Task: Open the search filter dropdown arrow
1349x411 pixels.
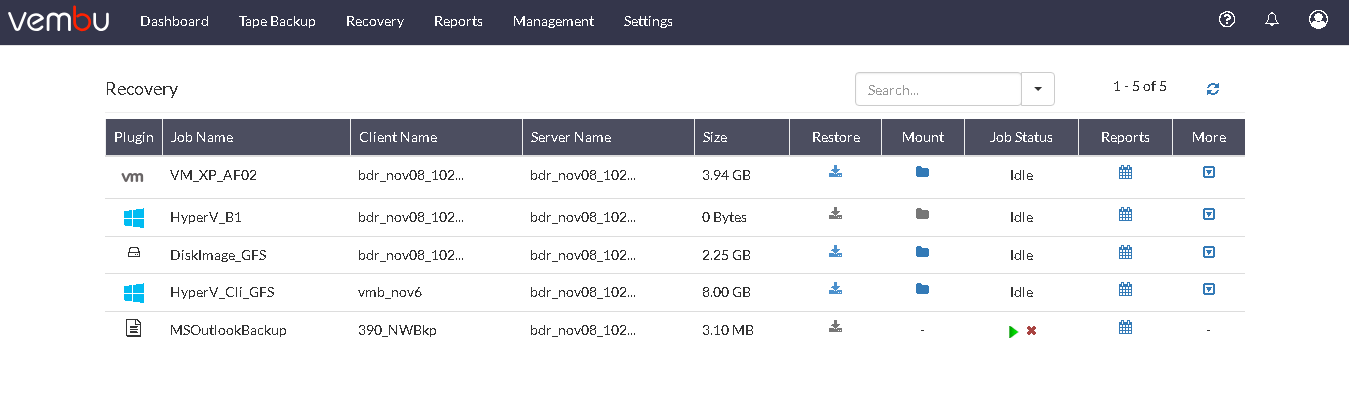Action: coord(1038,89)
